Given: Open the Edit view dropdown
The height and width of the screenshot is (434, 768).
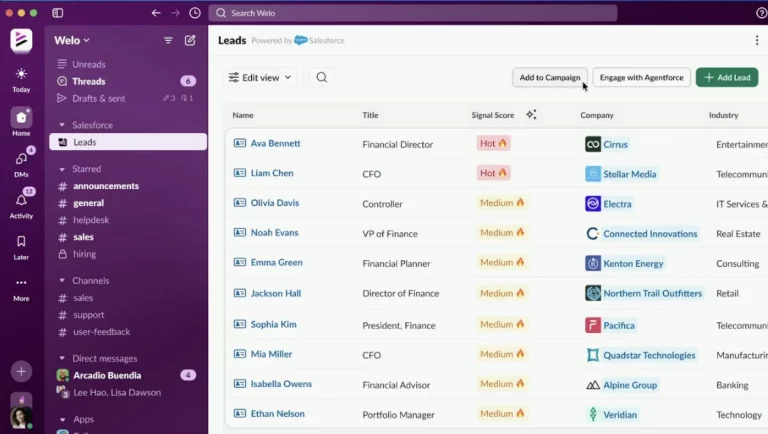Looking at the screenshot, I should coord(260,77).
